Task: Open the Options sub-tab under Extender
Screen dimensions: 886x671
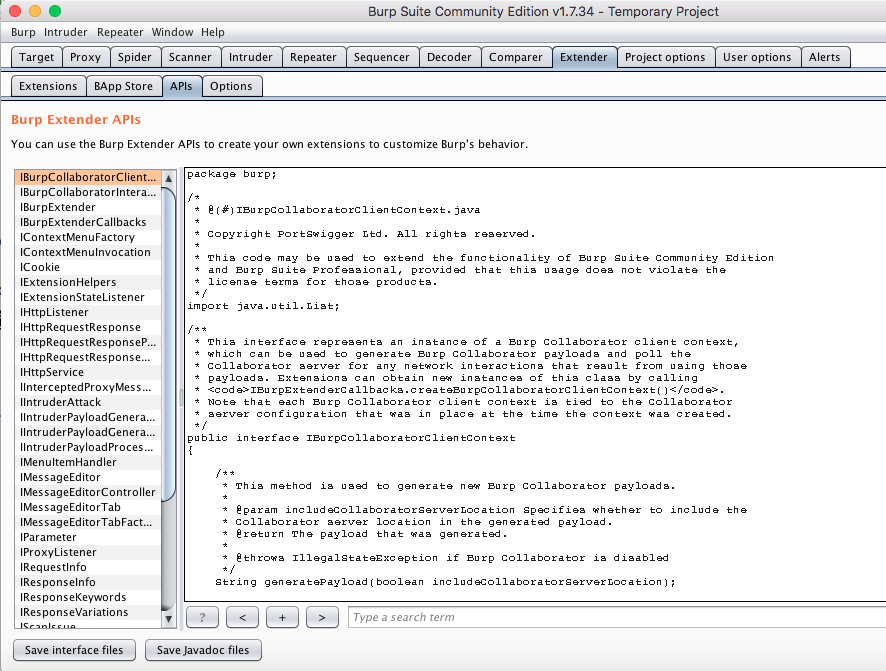Action: coord(231,86)
